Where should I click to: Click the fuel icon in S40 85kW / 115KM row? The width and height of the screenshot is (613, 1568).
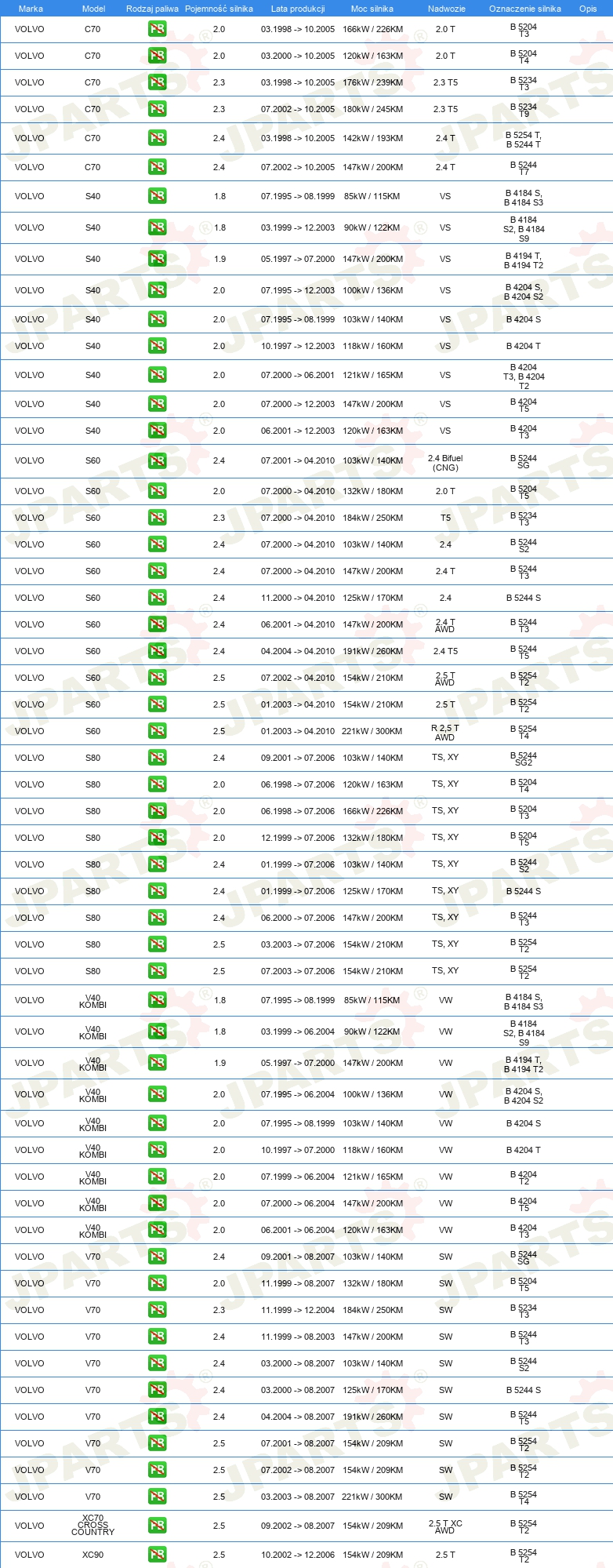157,196
